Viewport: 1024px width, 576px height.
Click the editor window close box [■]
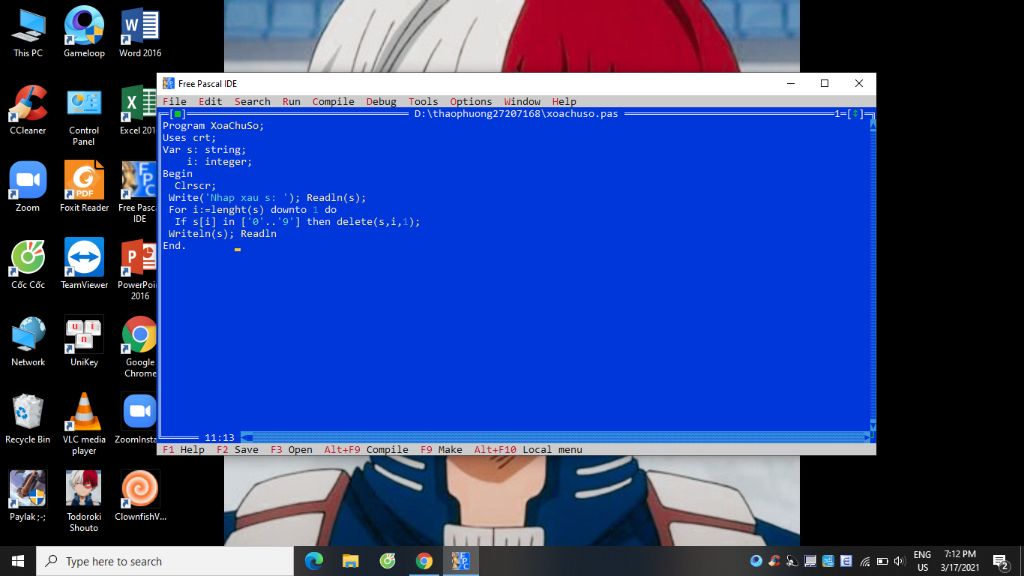click(178, 114)
